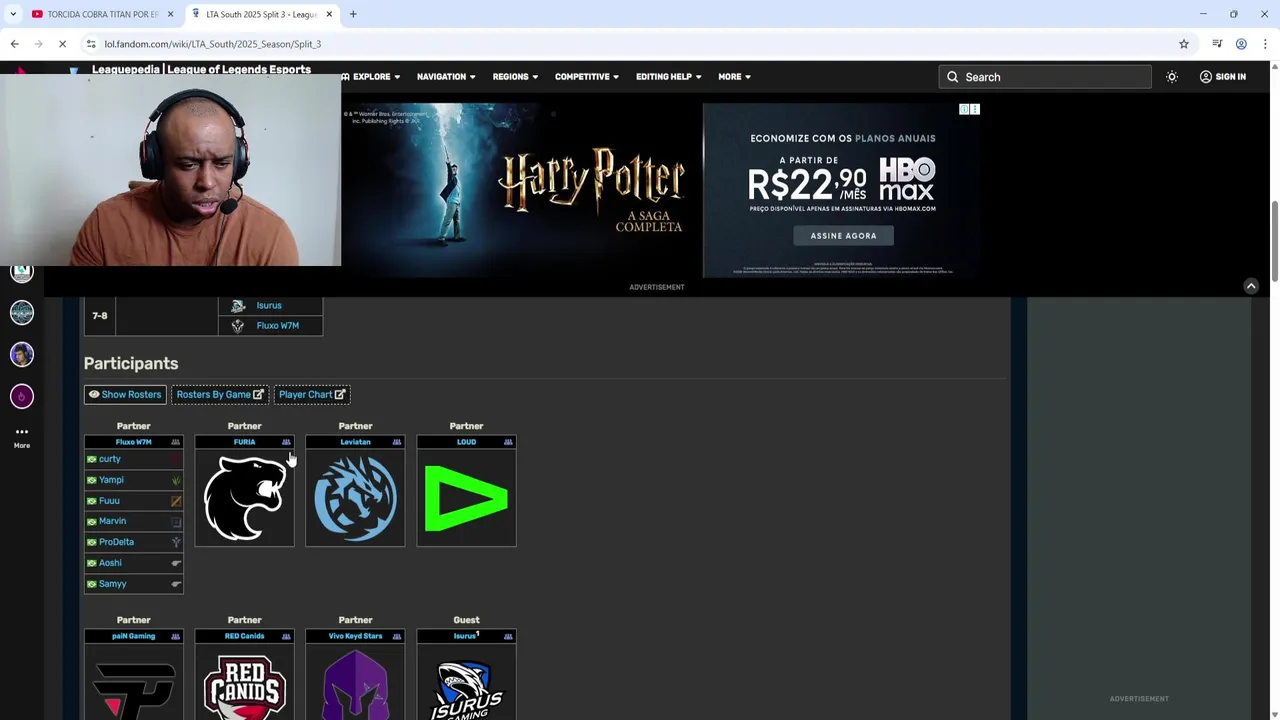The width and height of the screenshot is (1280, 720).
Task: Open the Leaguepedia title link
Action: (201, 69)
